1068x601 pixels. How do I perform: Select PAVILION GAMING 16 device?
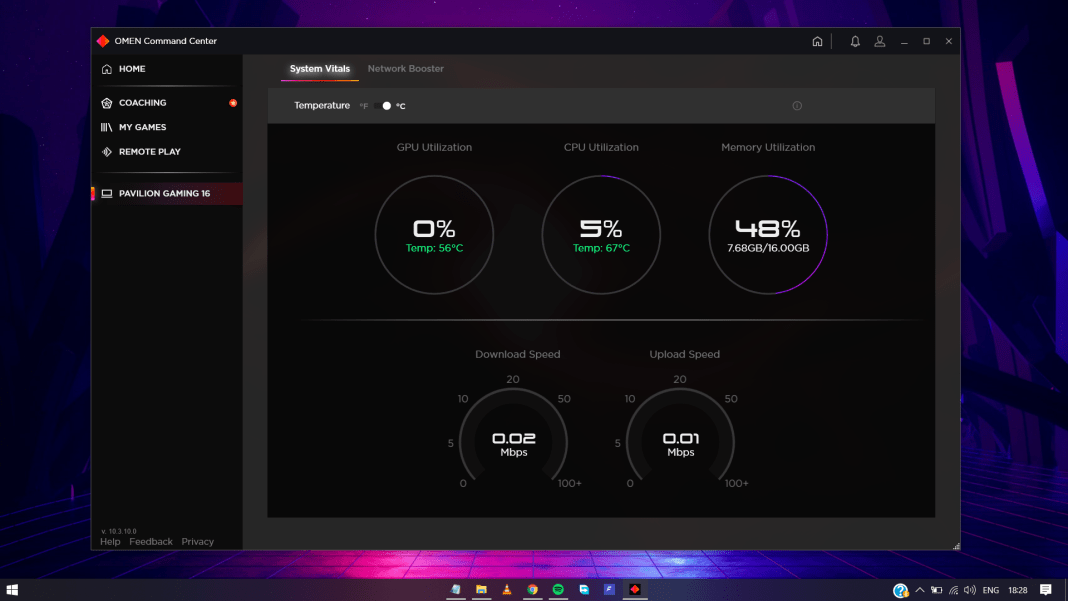coord(164,193)
